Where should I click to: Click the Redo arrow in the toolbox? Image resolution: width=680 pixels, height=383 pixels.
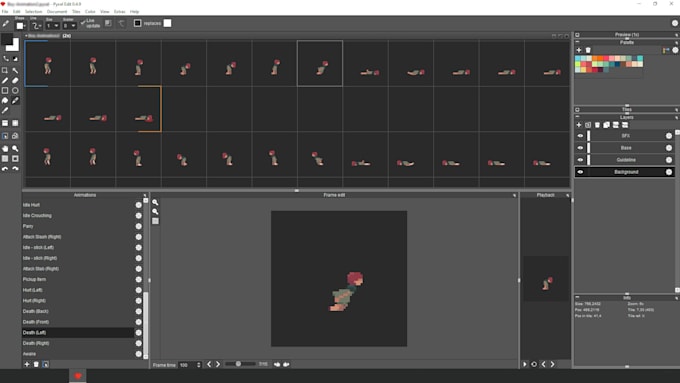click(15, 169)
